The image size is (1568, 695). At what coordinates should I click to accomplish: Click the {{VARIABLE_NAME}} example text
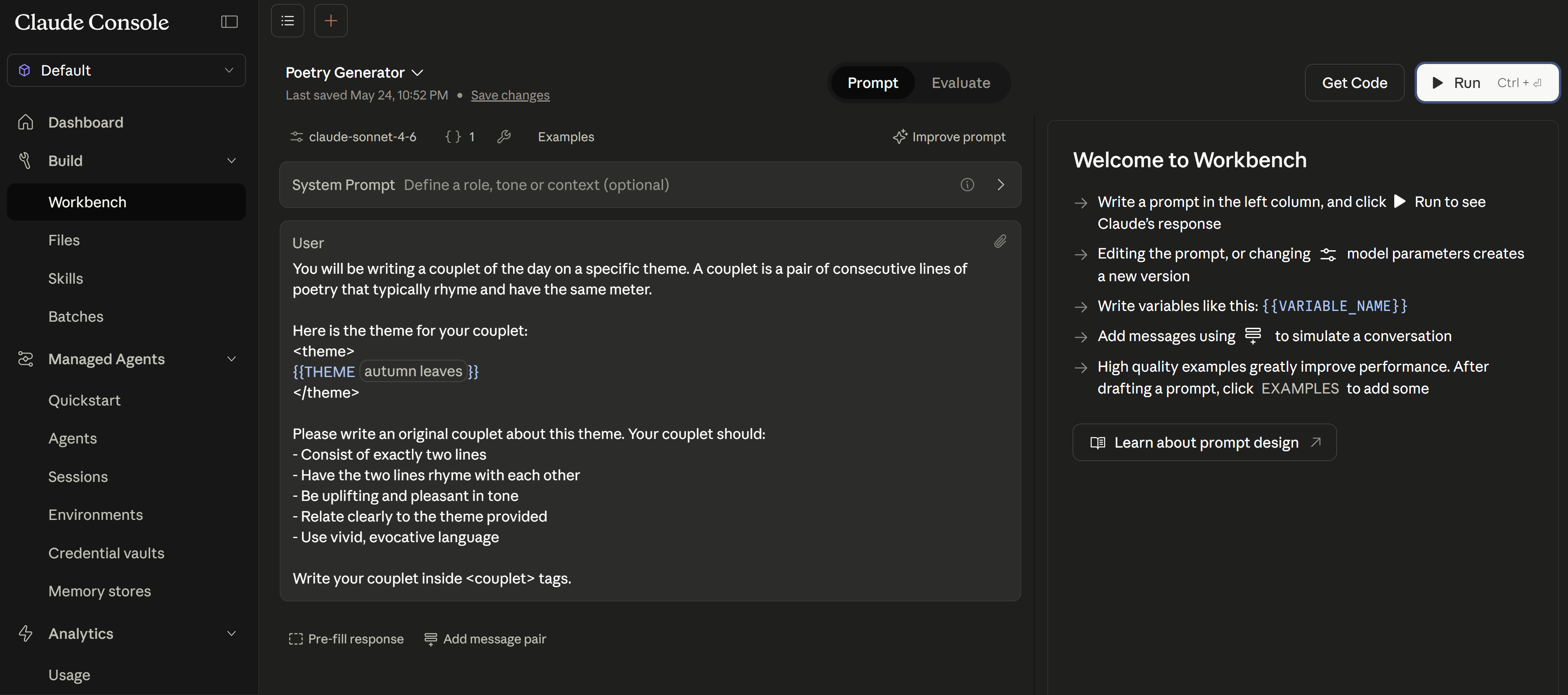1335,306
